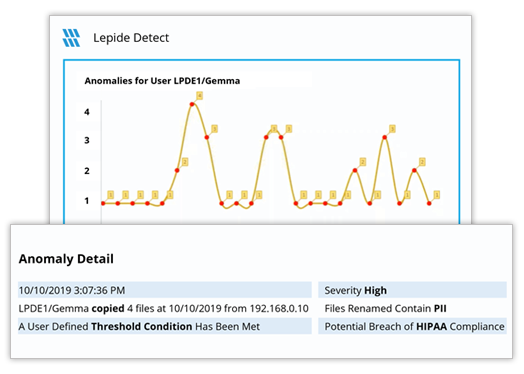The height and width of the screenshot is (374, 524).
Task: Click the Severity High row
Action: point(412,290)
